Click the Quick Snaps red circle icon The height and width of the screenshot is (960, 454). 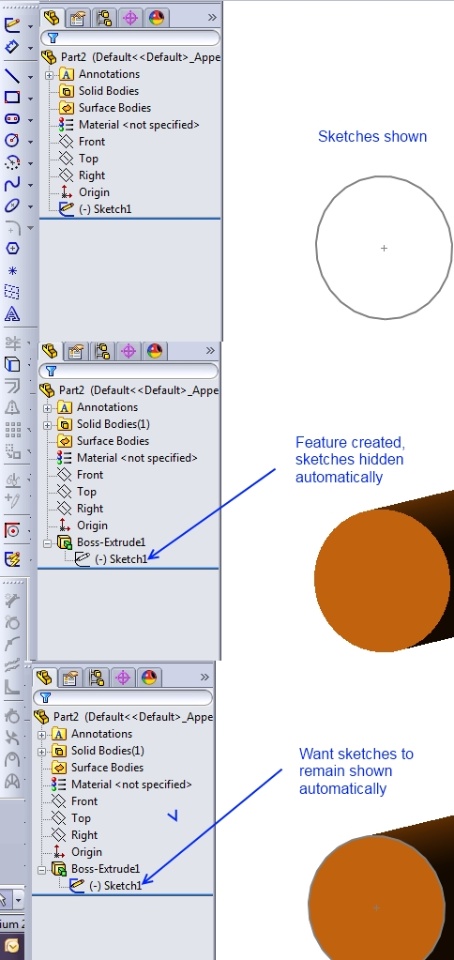click(12, 530)
